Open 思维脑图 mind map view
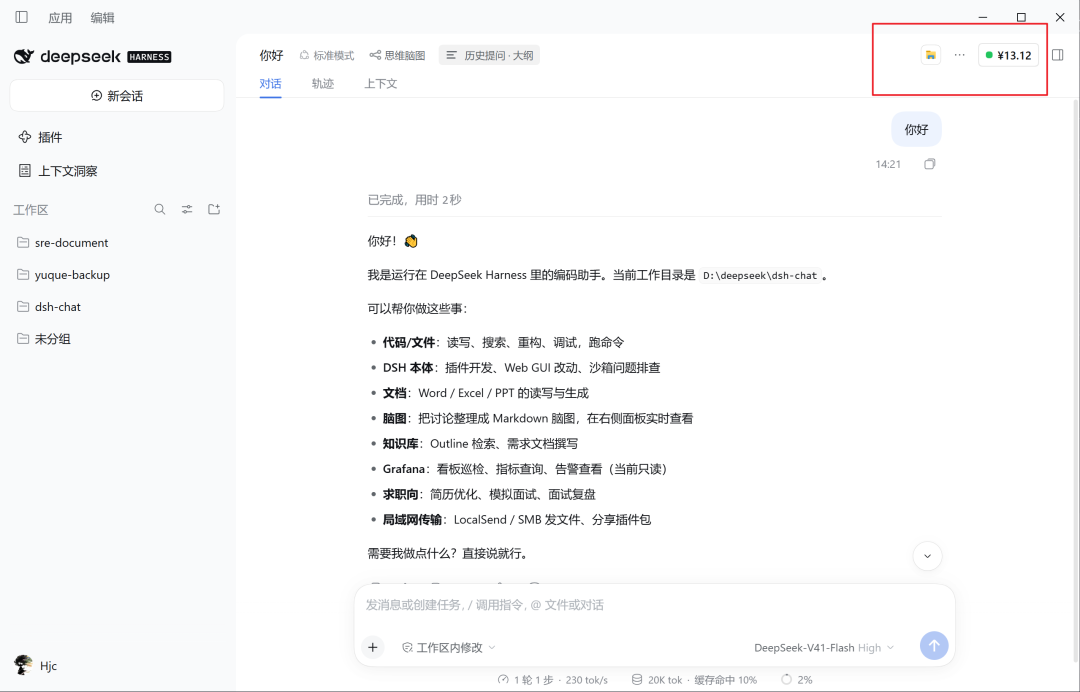 pos(397,55)
